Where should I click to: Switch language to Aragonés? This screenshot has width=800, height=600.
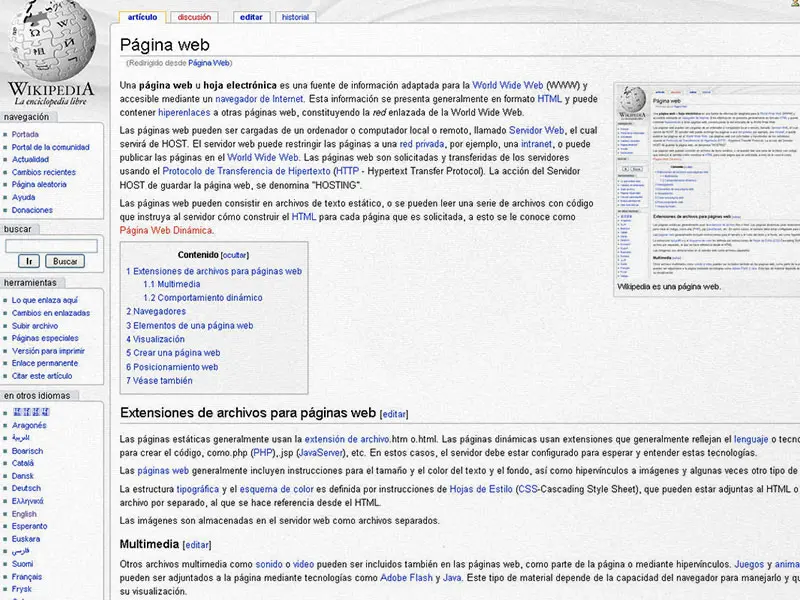[x=29, y=425]
